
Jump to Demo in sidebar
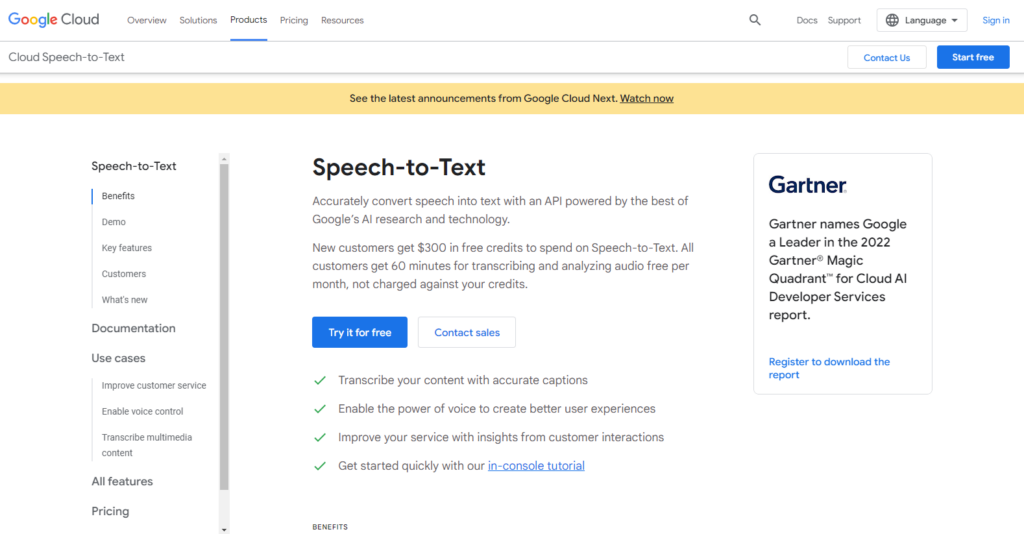pyautogui.click(x=114, y=222)
